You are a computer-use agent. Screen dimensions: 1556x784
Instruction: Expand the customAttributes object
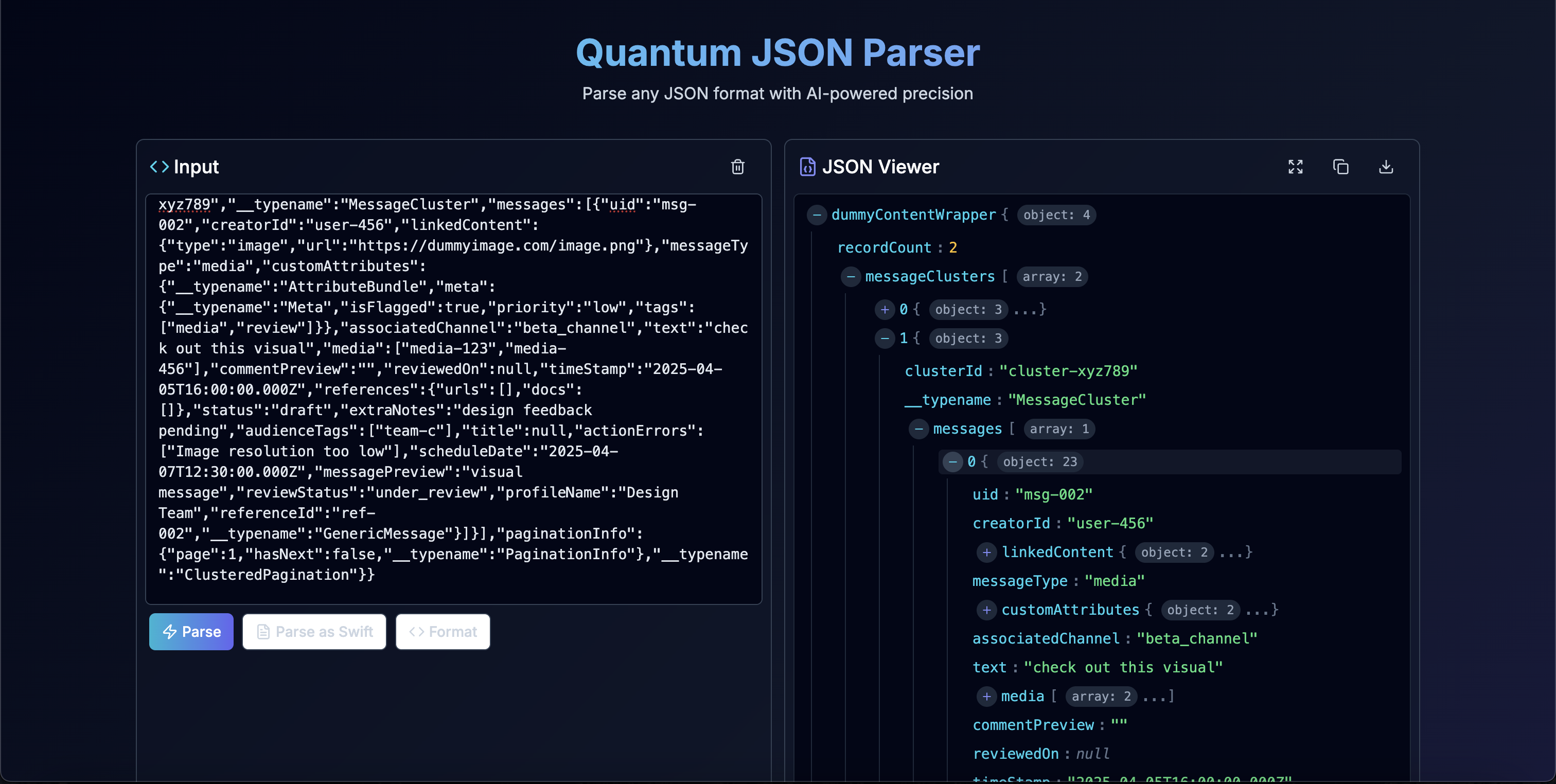point(986,610)
